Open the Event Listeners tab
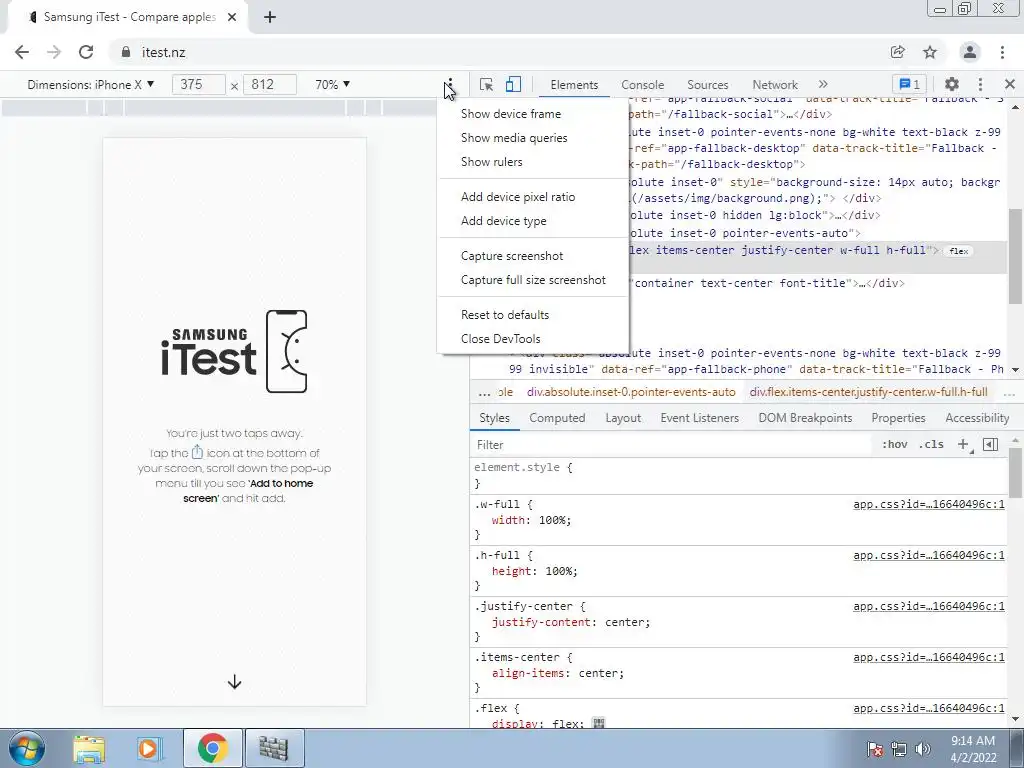The height and width of the screenshot is (768, 1024). 699,418
